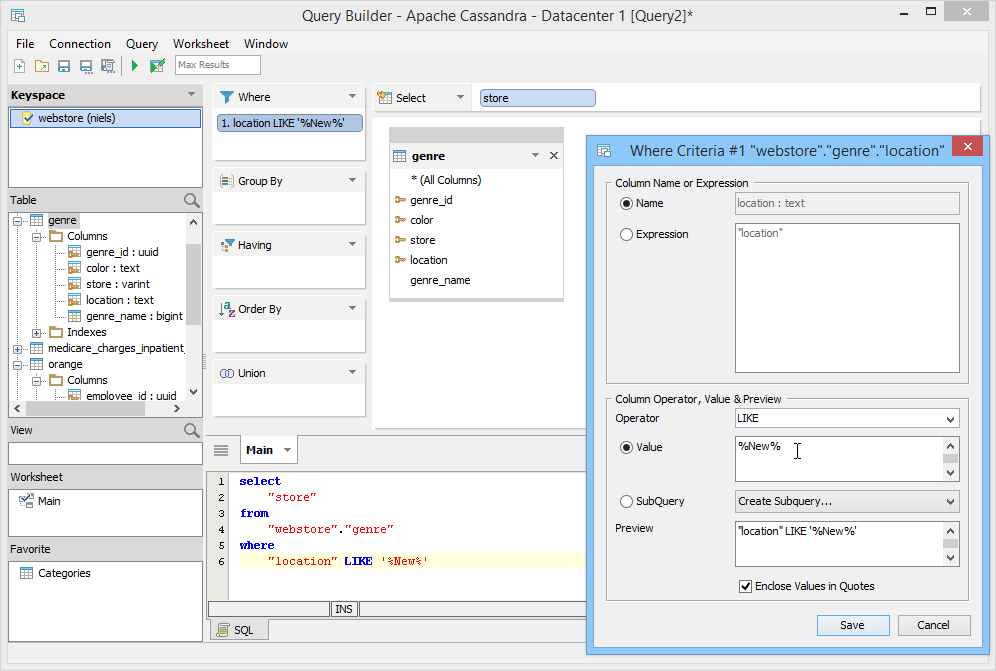Click the genre table header icon

pos(400,156)
